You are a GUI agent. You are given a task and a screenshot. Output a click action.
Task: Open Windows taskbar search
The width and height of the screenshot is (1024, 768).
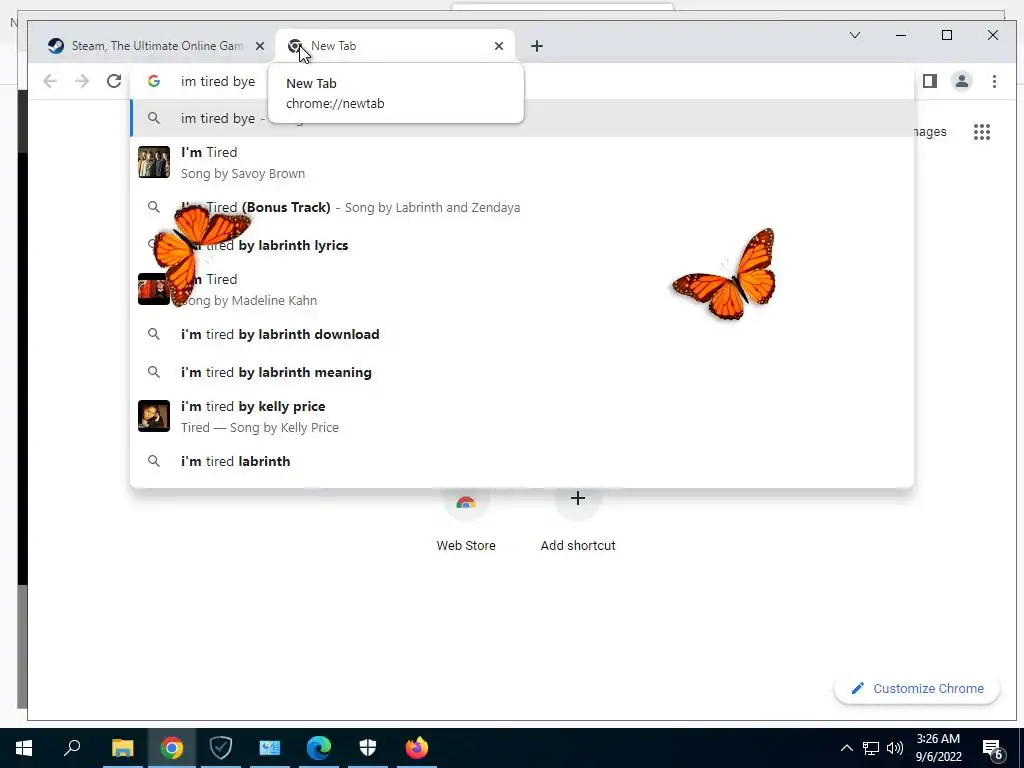coord(72,748)
